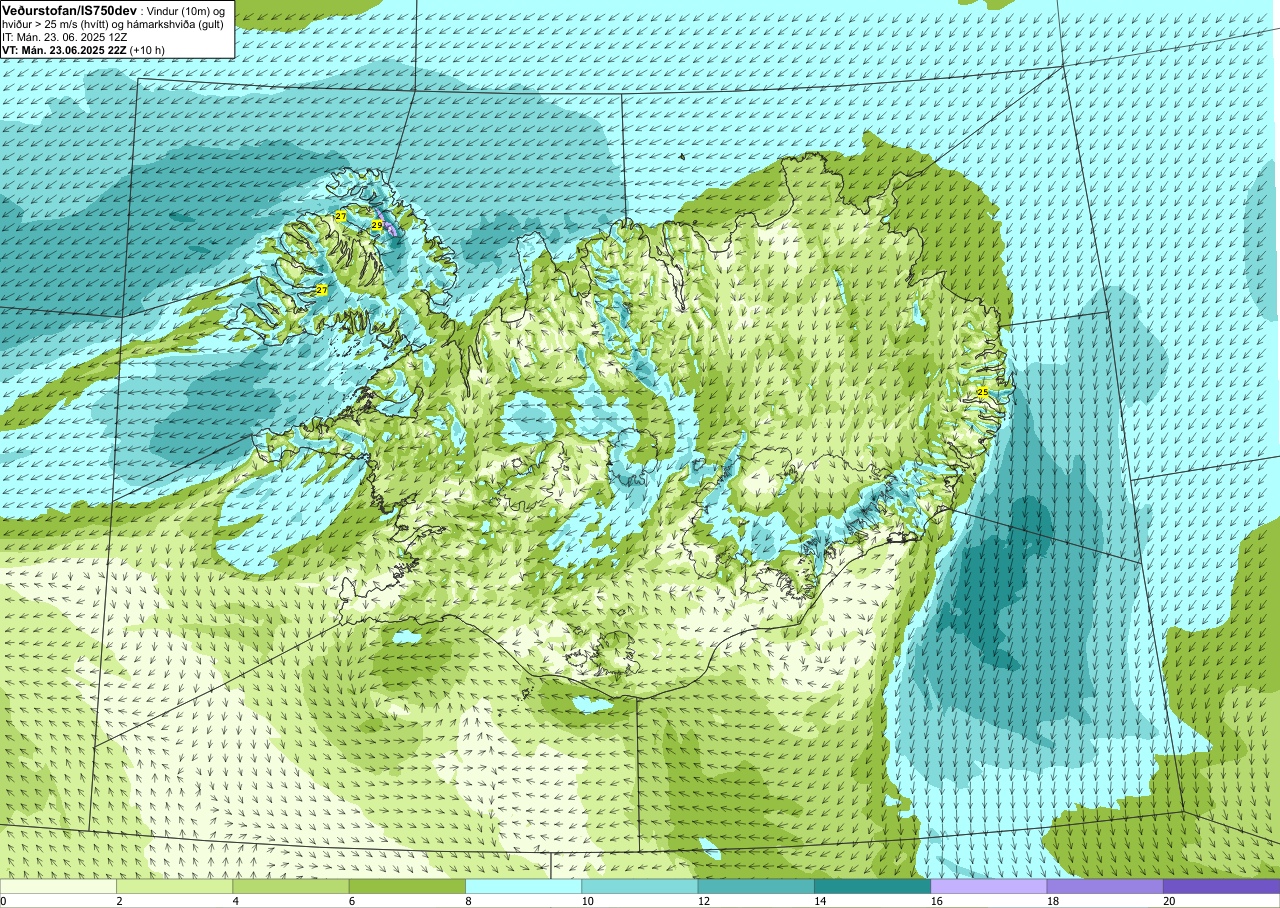Click the pale cyan 8–10 legend swatch
1280x908 pixels.
click(523, 886)
